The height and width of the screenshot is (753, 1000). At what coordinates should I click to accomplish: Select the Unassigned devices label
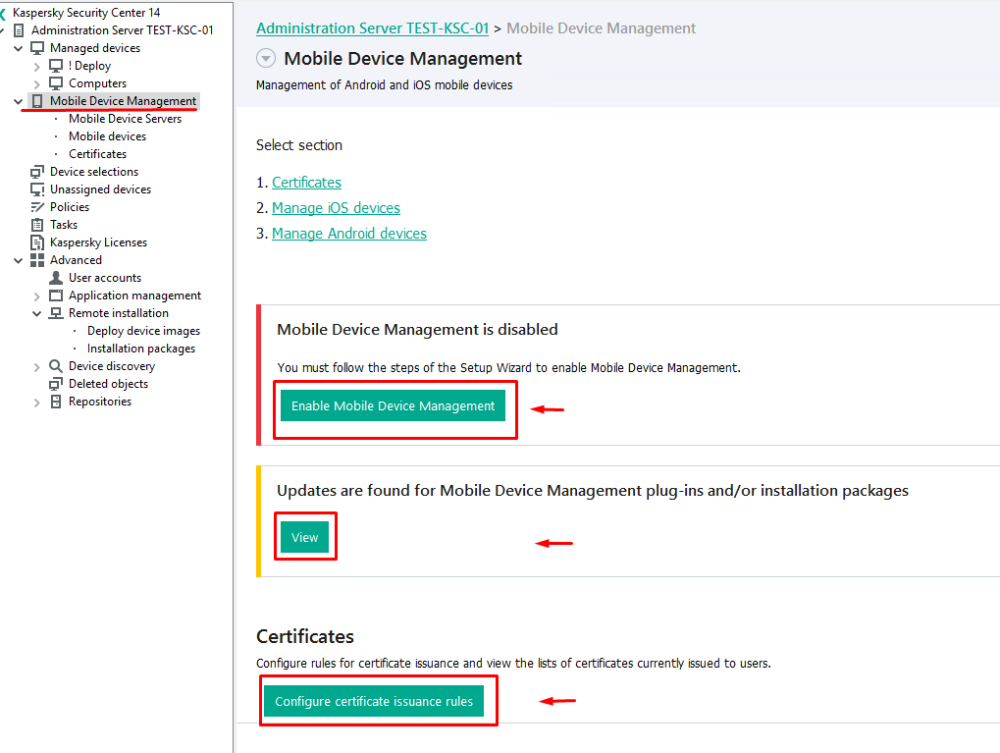[101, 189]
